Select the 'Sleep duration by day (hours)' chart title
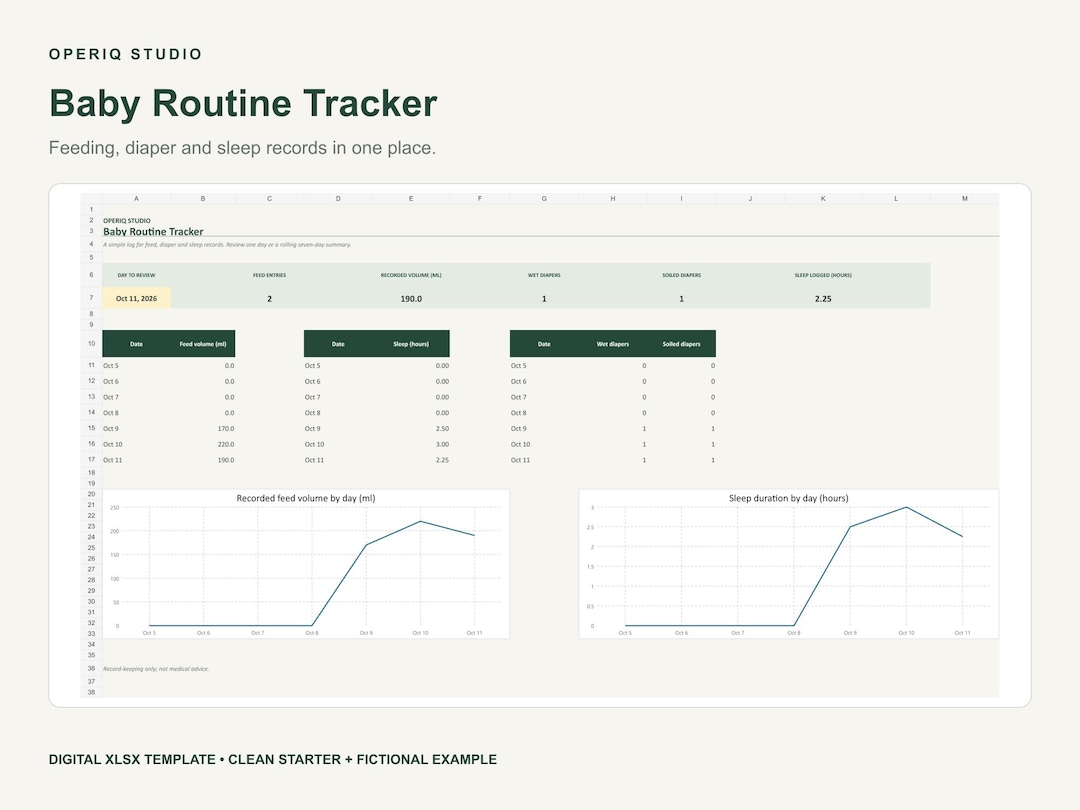Viewport: 1080px width, 810px height. point(789,498)
